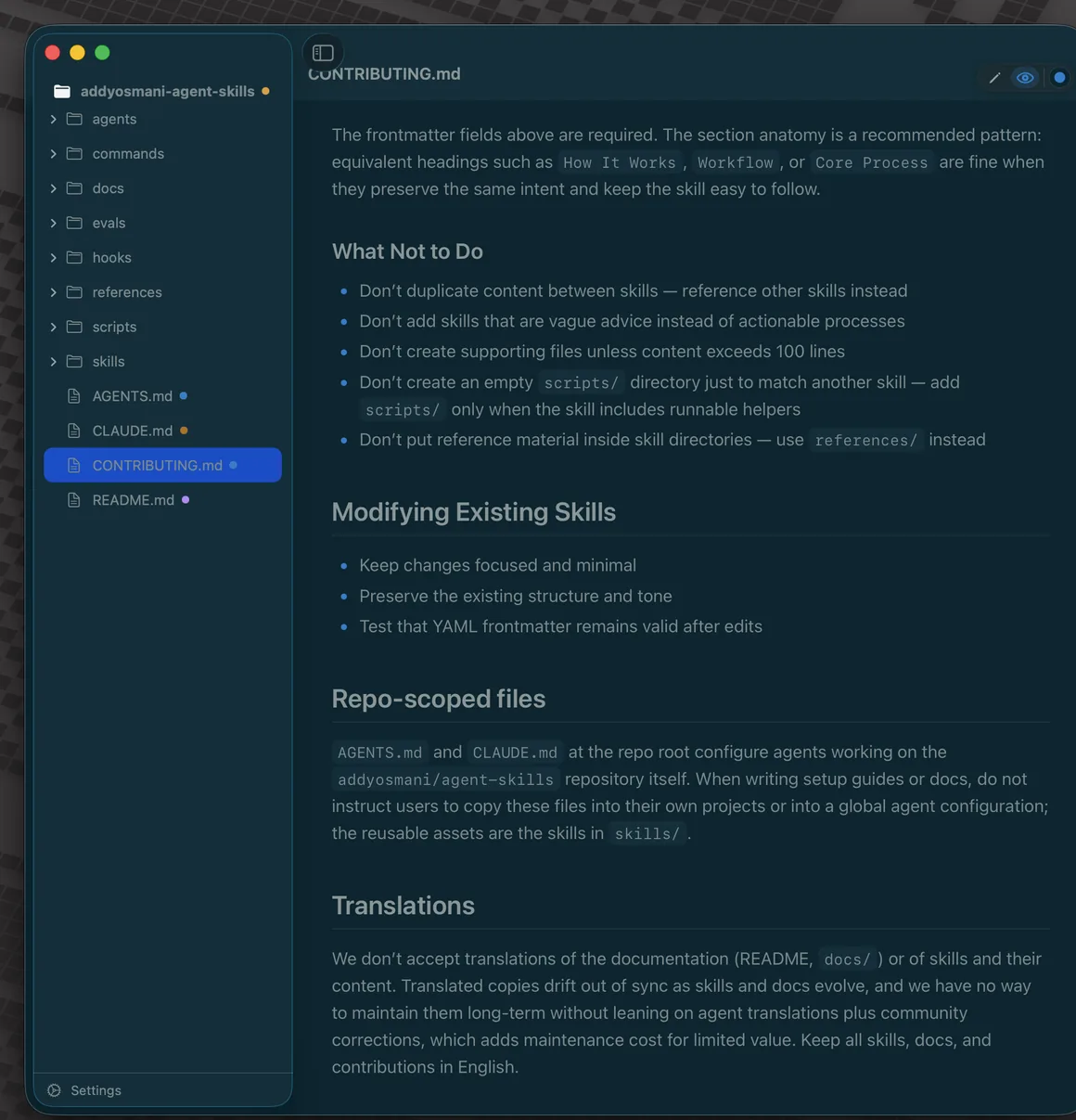
Task: Click the Settings label in the sidebar footer
Action: (x=96, y=1090)
